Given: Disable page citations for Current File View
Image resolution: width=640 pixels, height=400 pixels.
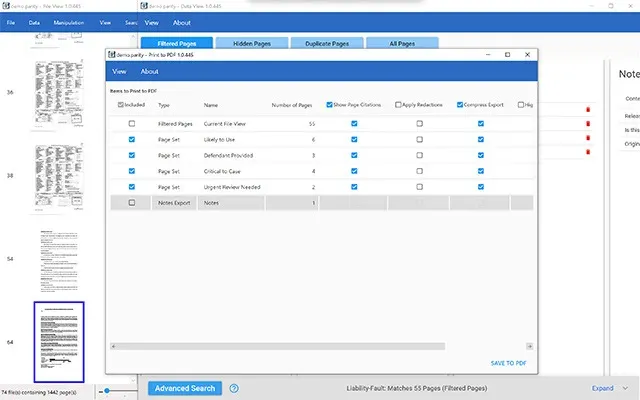Looking at the screenshot, I should pos(354,123).
